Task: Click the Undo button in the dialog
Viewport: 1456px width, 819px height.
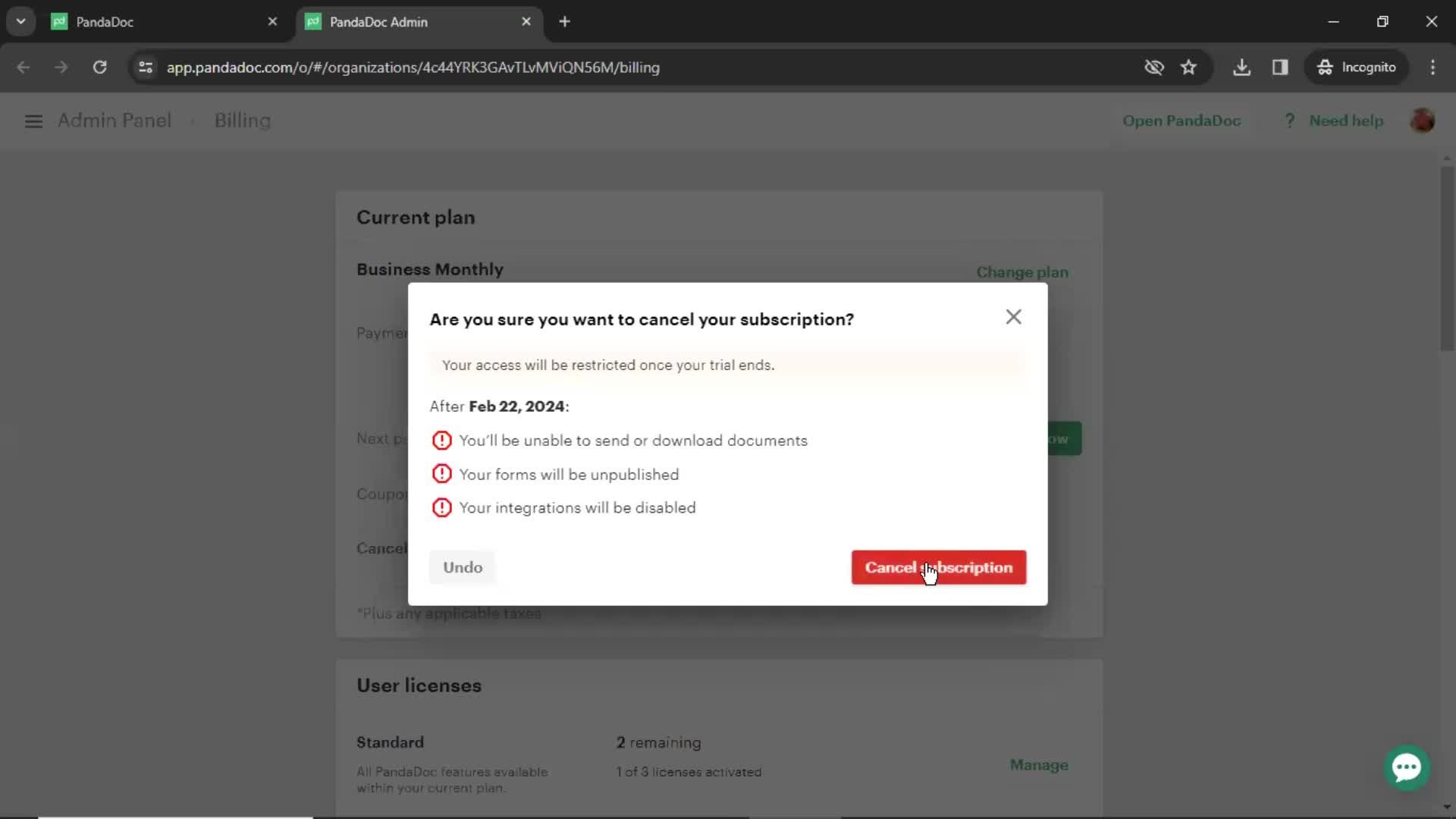Action: point(463,567)
